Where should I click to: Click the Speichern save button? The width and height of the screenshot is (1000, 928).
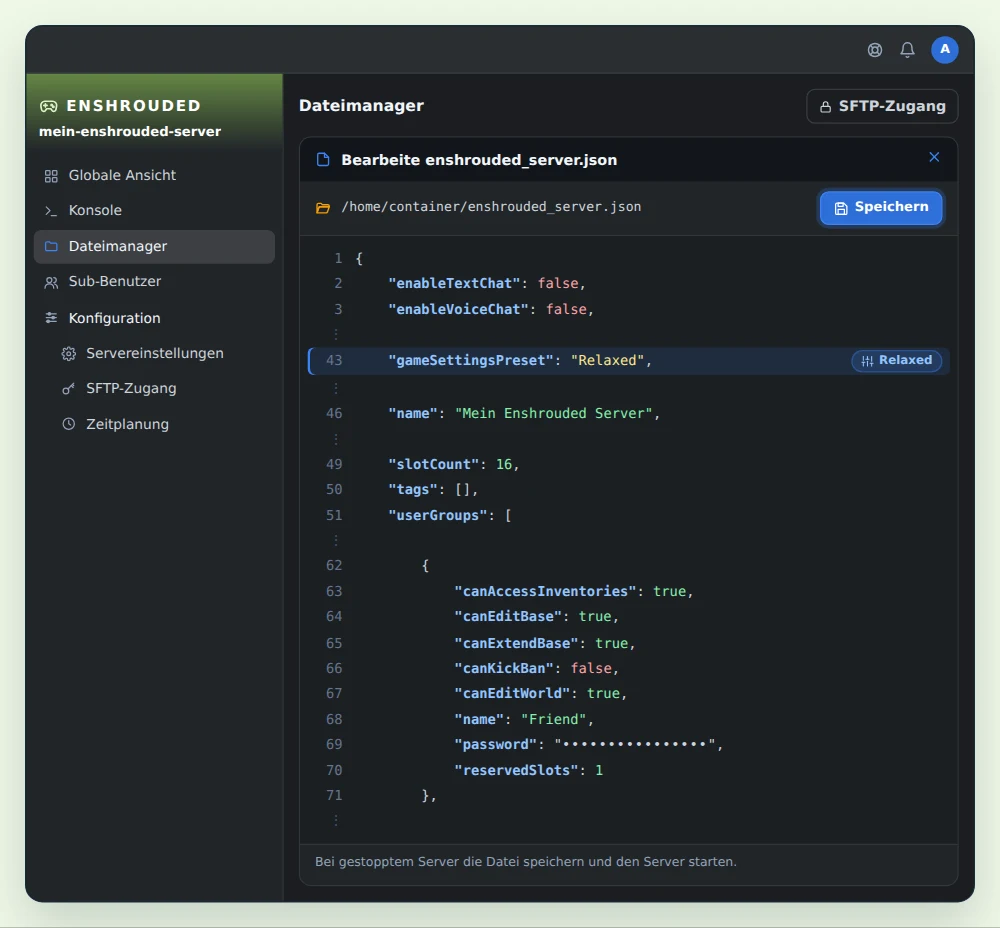click(x=881, y=208)
